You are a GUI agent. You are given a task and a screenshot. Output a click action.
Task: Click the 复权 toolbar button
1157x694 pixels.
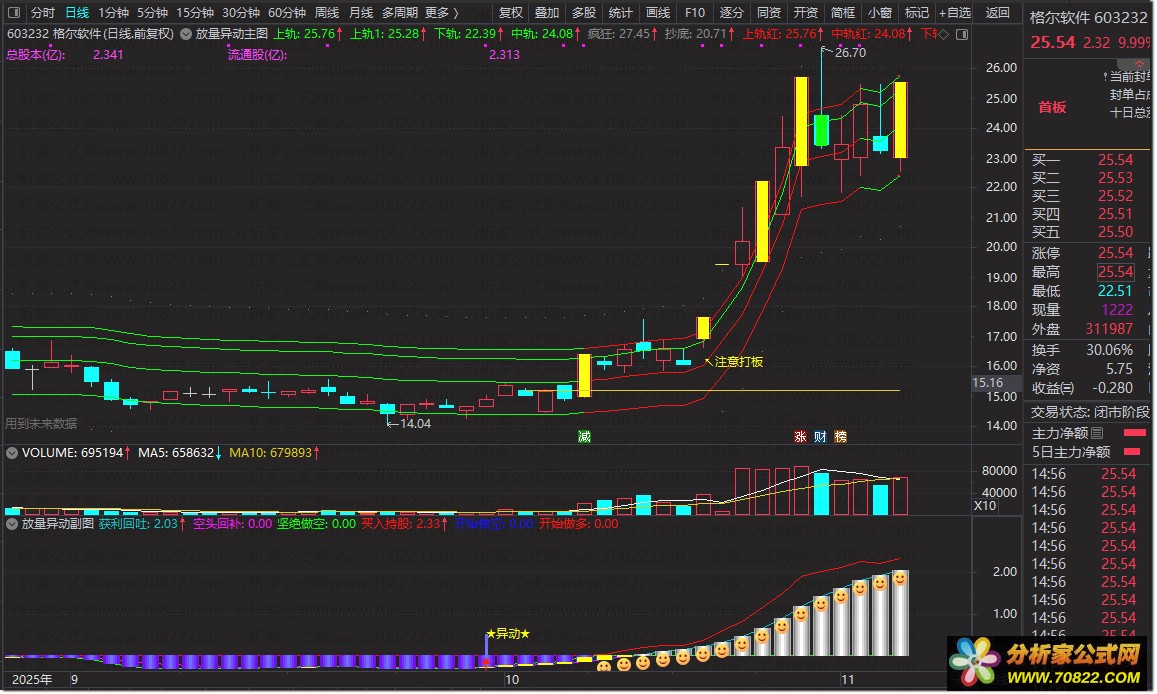click(511, 13)
